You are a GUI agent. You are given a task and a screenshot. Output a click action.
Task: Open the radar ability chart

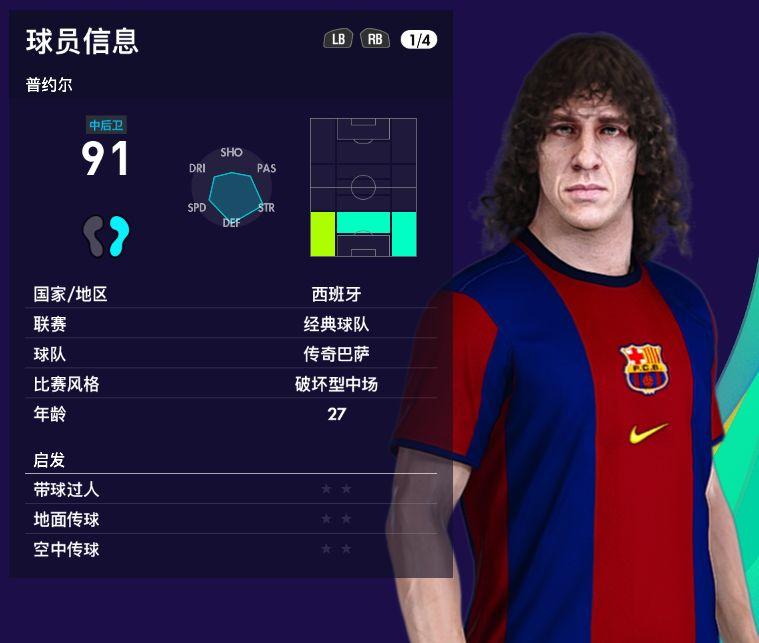tap(231, 188)
